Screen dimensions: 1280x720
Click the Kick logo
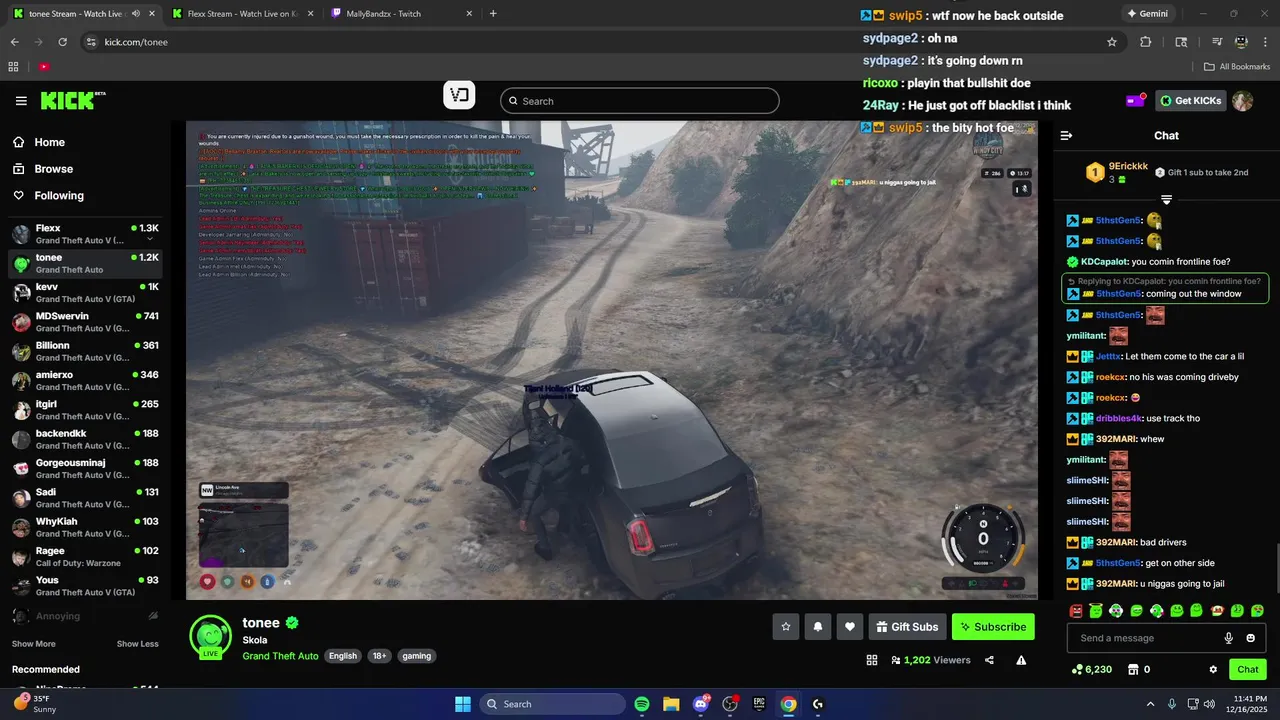coord(73,101)
